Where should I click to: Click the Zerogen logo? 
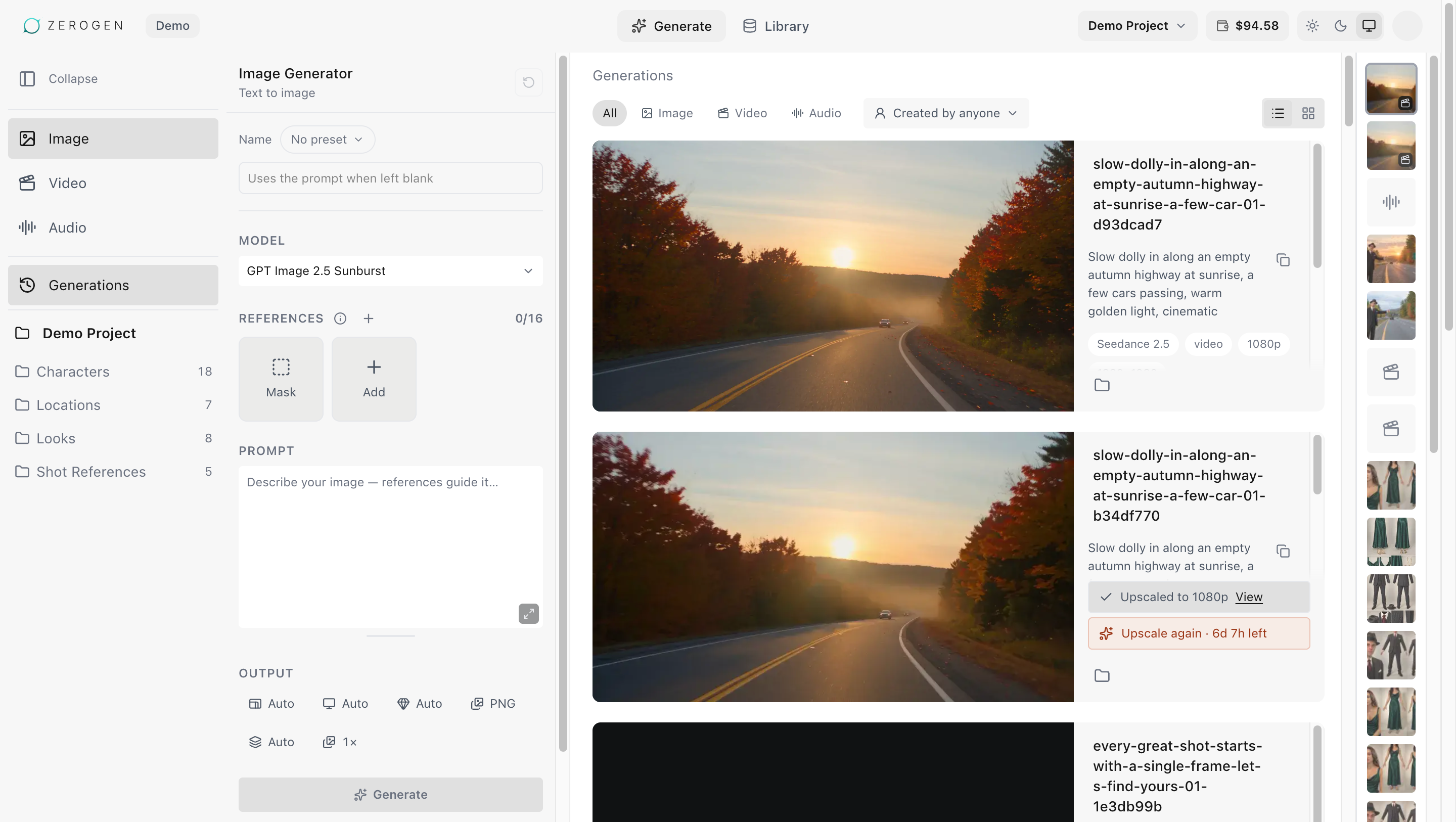click(73, 26)
